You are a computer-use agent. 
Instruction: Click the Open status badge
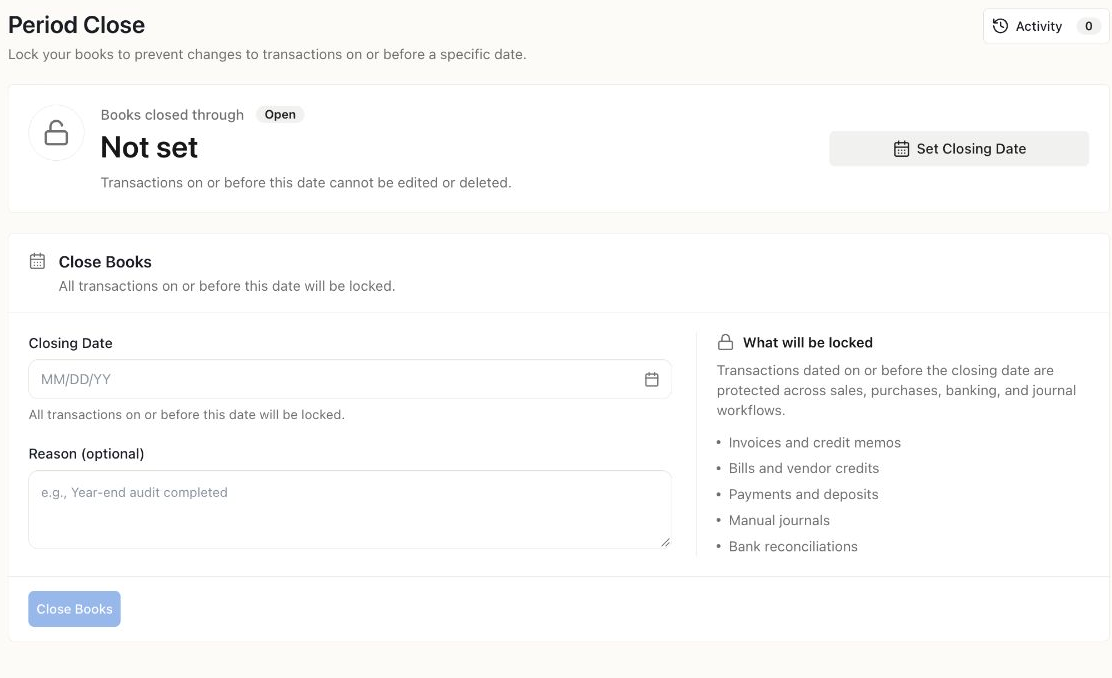(280, 115)
